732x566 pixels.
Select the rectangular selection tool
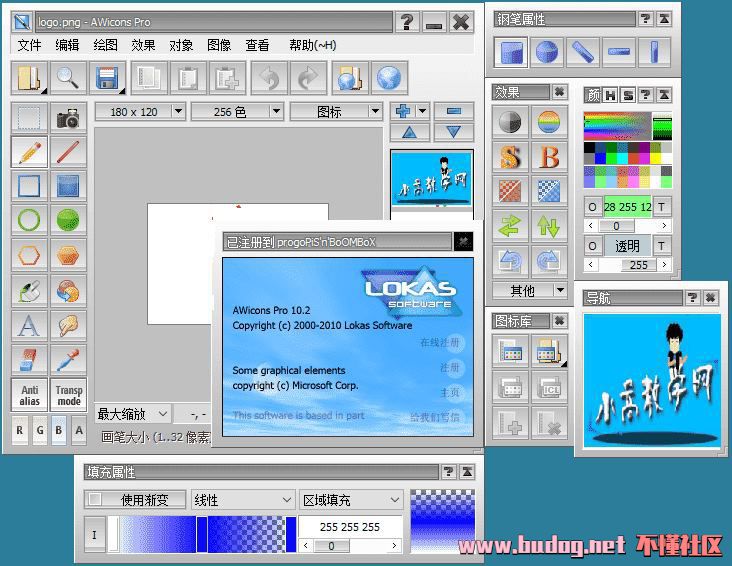click(x=29, y=119)
